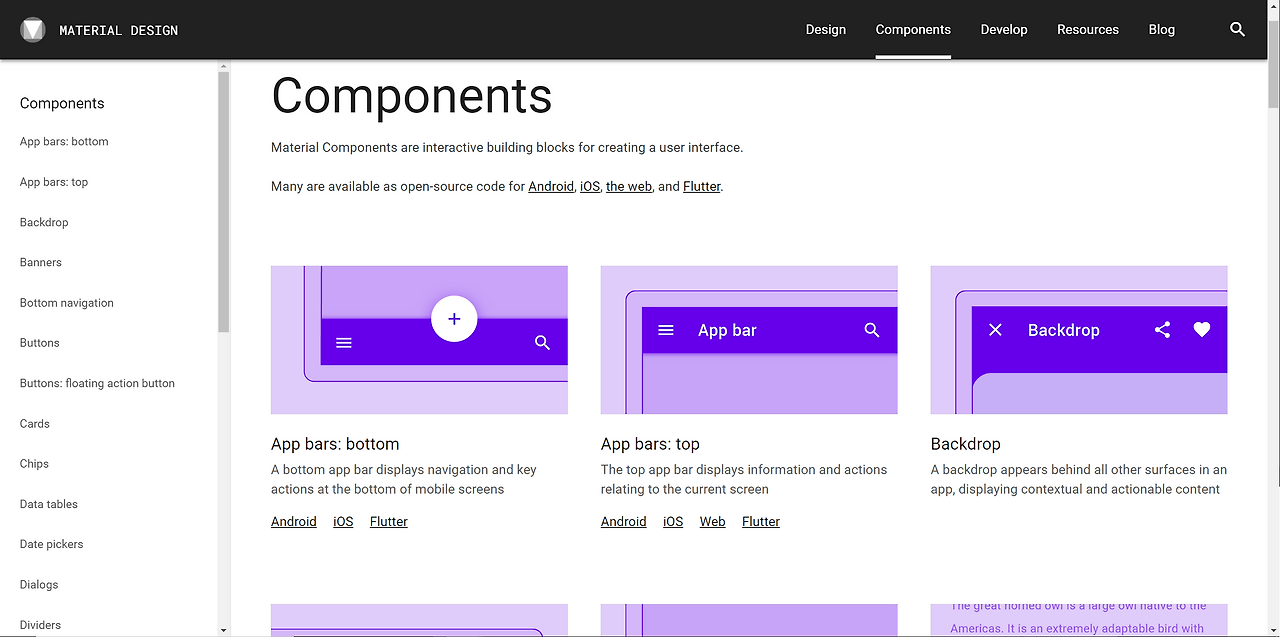The height and width of the screenshot is (637, 1280).
Task: Click the page scrollbar up arrow
Action: point(1273,6)
